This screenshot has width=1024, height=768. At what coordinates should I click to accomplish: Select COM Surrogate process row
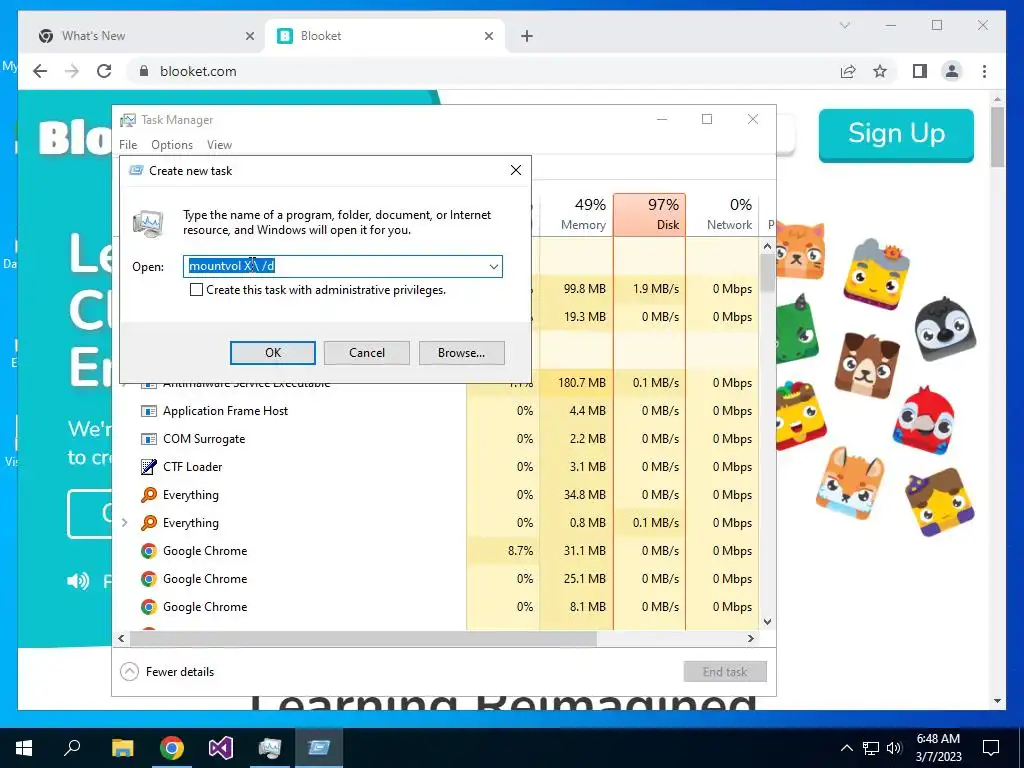[x=436, y=439]
